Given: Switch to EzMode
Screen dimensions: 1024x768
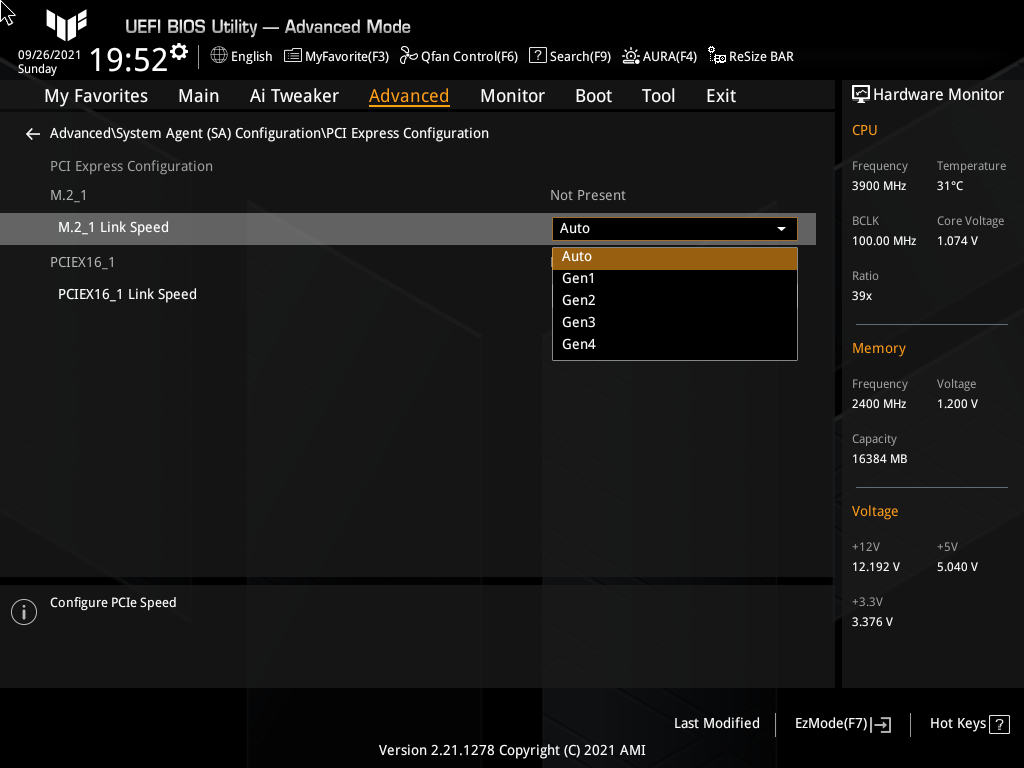Looking at the screenshot, I should point(841,723).
